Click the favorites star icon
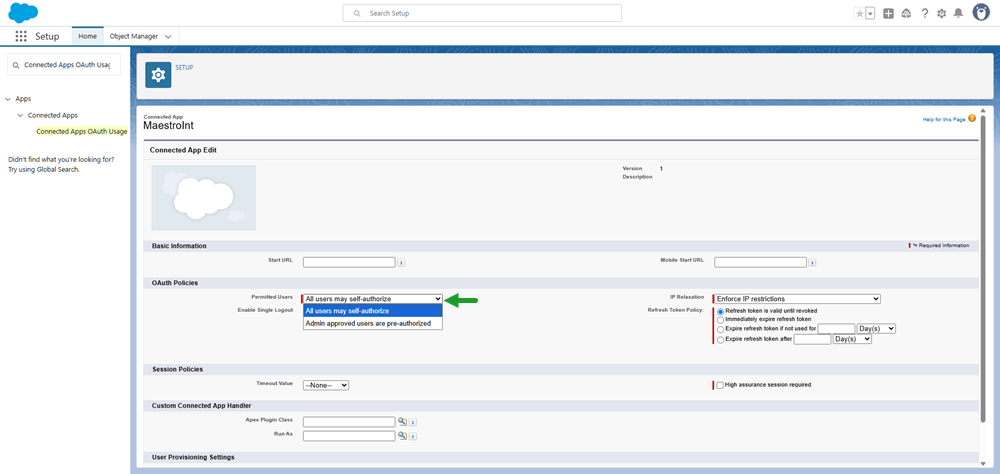The width and height of the screenshot is (1000, 474). (x=859, y=13)
